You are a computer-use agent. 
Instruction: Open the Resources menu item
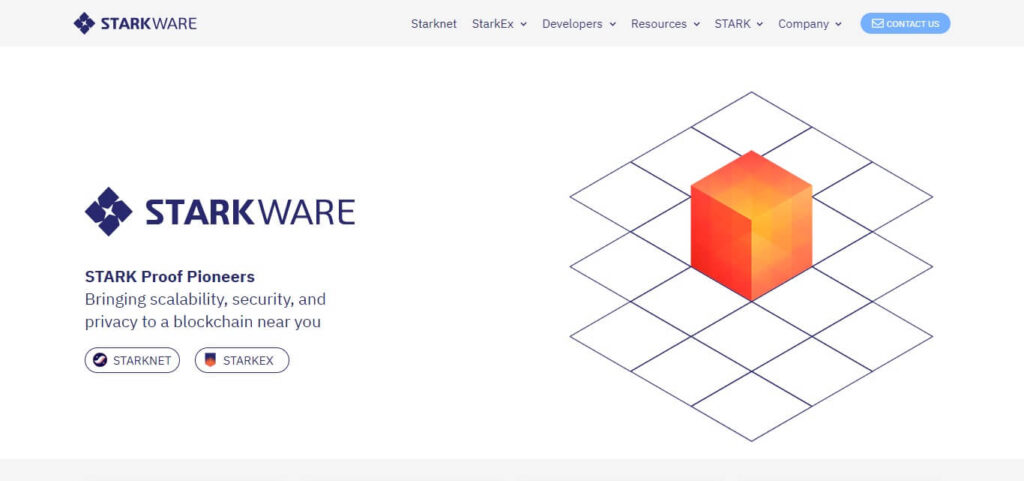[x=658, y=24]
